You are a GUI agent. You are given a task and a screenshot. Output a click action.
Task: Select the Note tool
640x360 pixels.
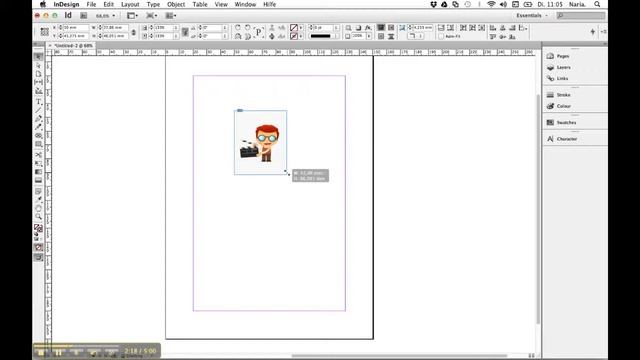click(38, 191)
